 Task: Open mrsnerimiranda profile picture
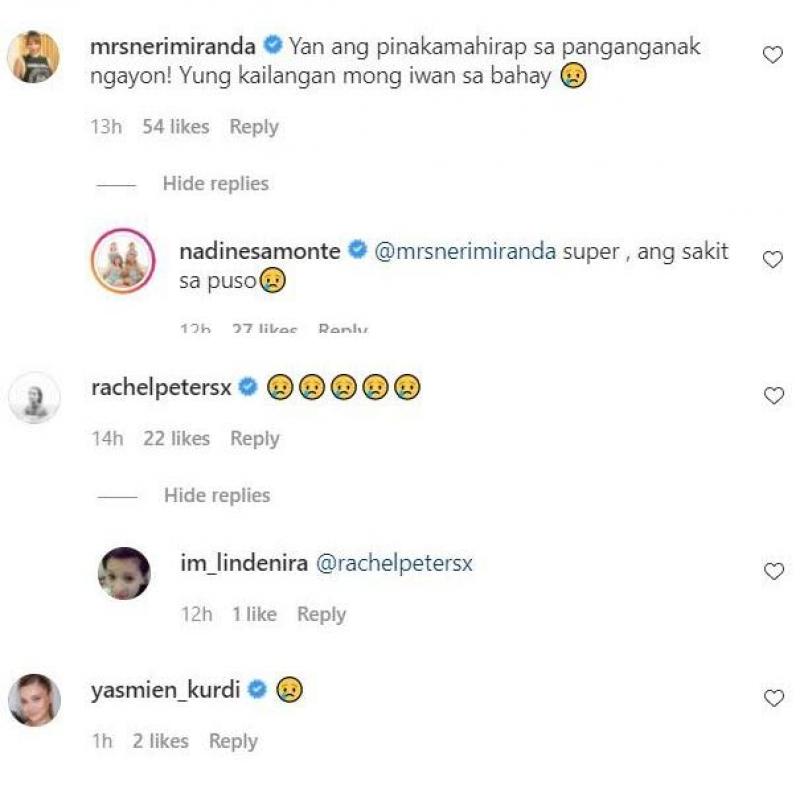[x=33, y=56]
